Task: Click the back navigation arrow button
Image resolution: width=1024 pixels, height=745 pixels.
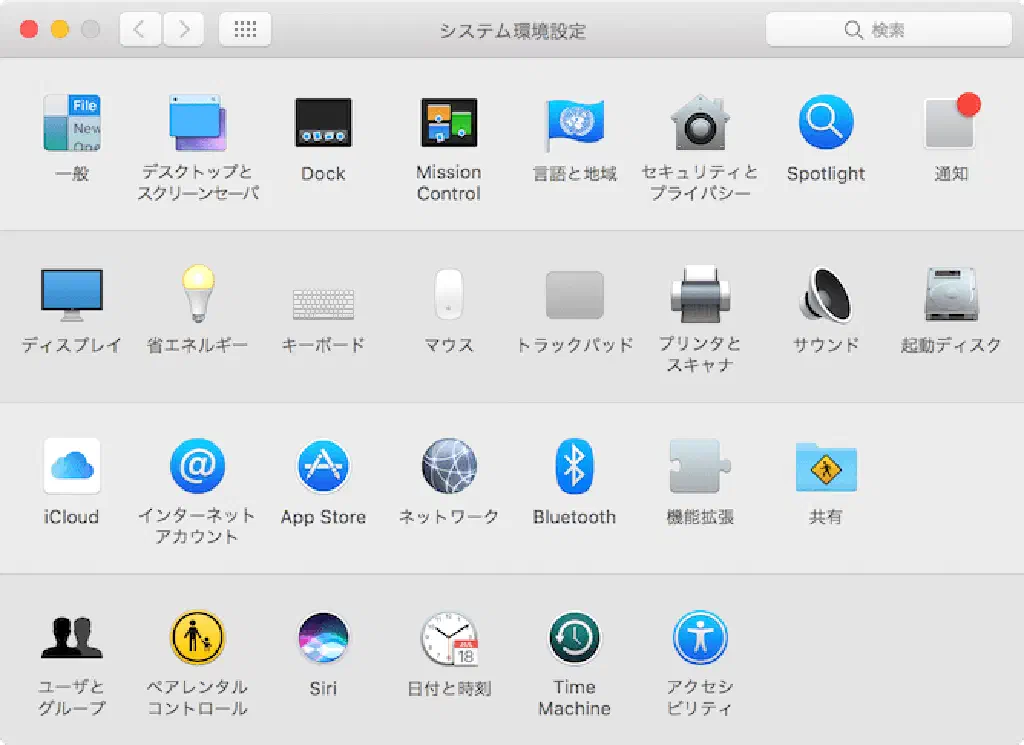Action: tap(140, 30)
